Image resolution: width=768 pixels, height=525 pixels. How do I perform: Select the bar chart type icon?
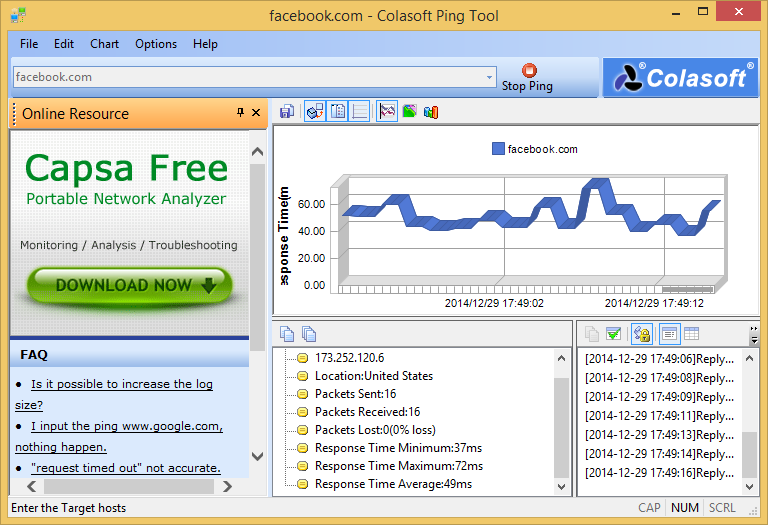point(431,112)
